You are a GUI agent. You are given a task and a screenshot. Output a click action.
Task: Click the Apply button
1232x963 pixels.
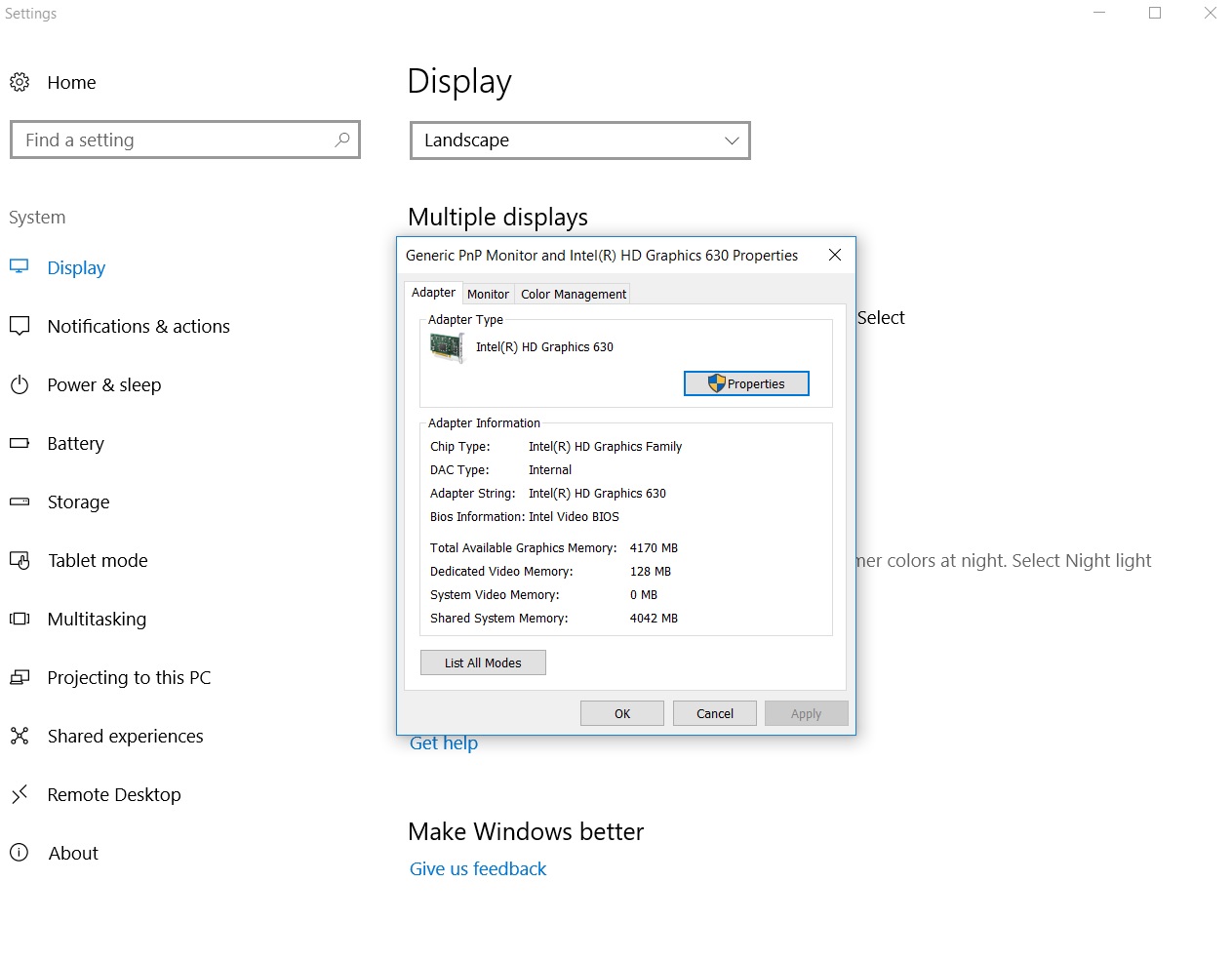tap(807, 713)
